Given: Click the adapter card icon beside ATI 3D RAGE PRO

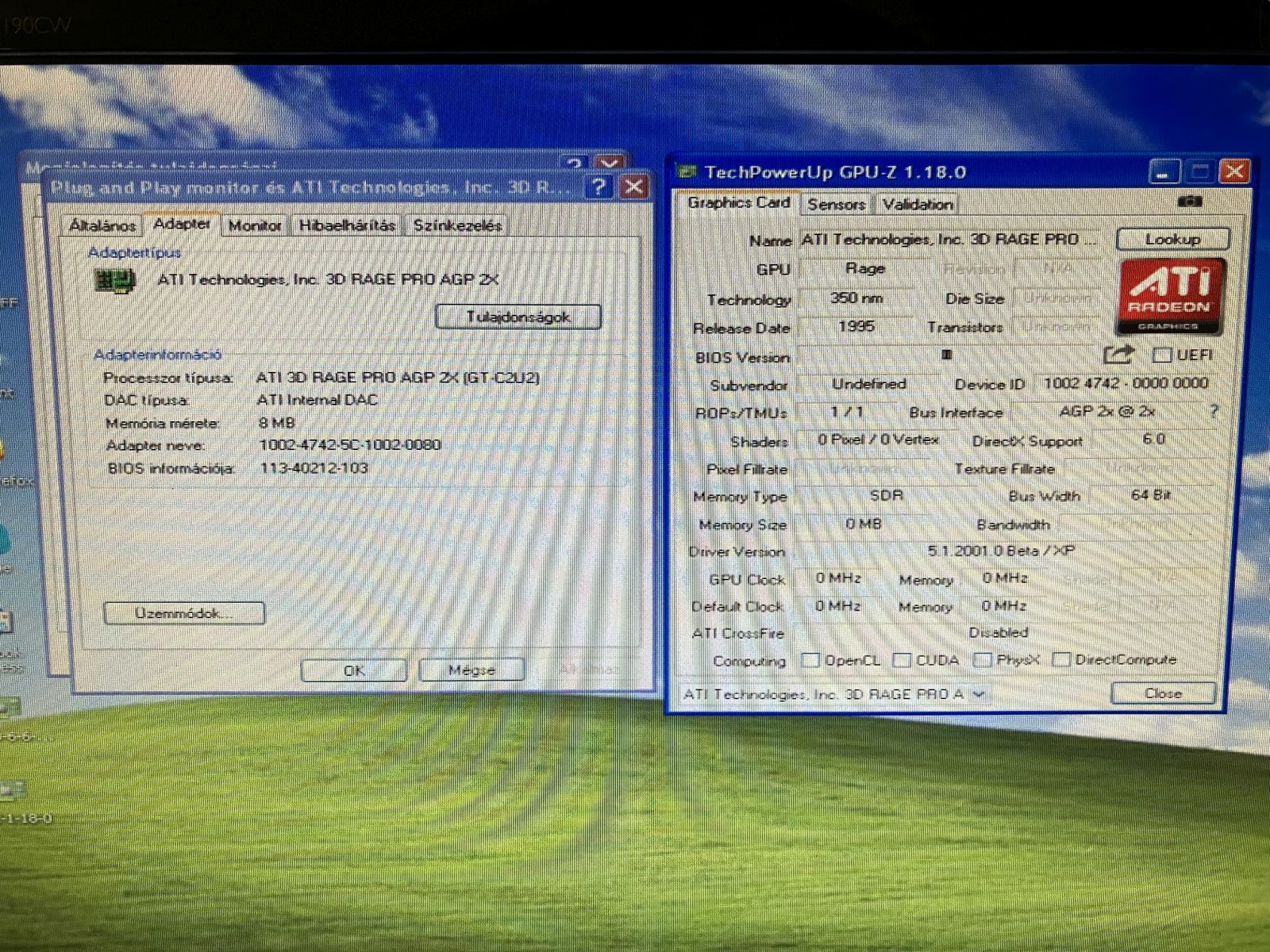Looking at the screenshot, I should point(115,280).
